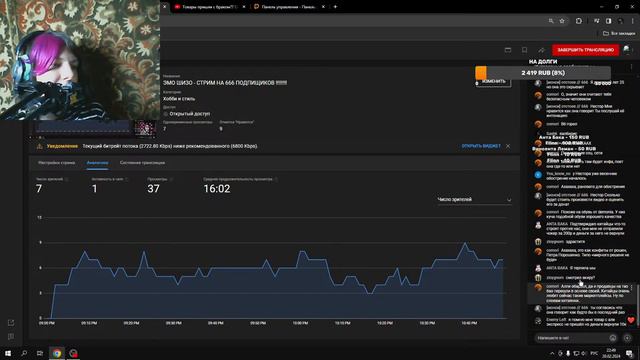Open the Chrome profile icon
The width and height of the screenshot is (640, 360).
pos(620,21)
